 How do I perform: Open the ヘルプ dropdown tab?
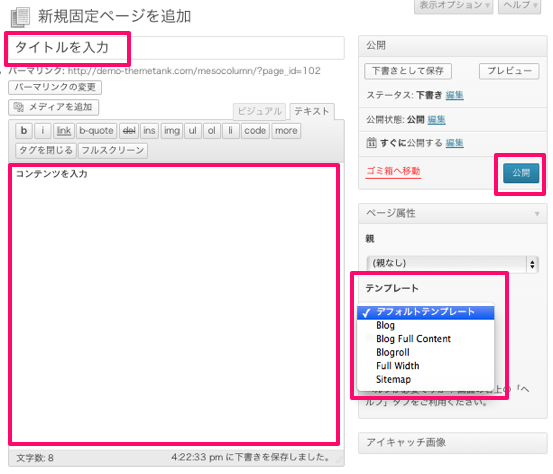519,6
